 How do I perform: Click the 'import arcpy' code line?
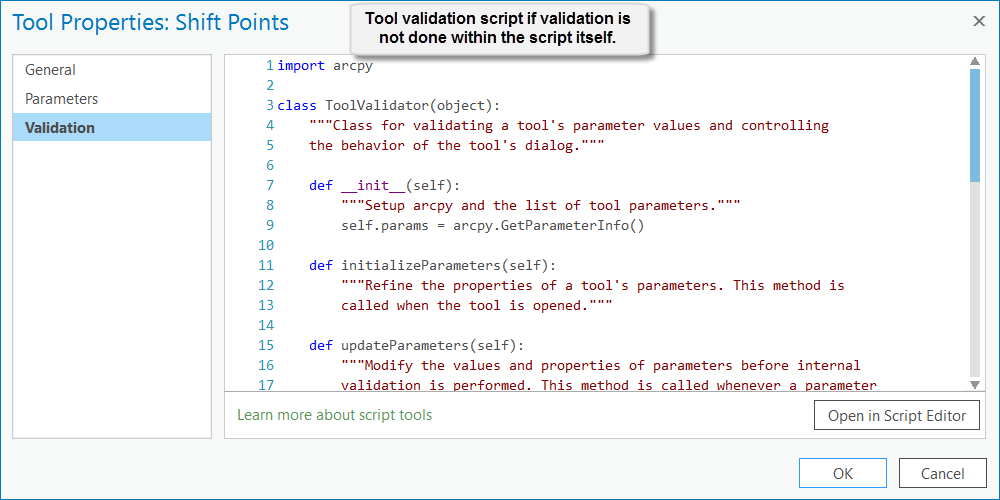click(x=325, y=65)
